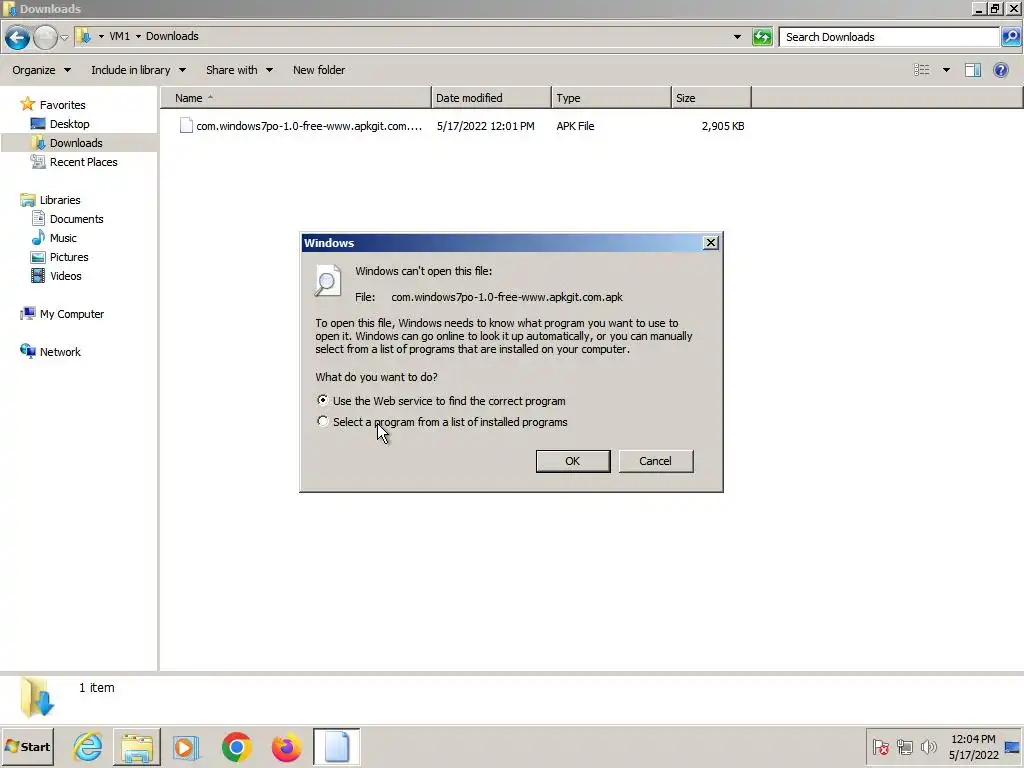
Task: Launch Windows Media Player from taskbar
Action: [x=185, y=747]
